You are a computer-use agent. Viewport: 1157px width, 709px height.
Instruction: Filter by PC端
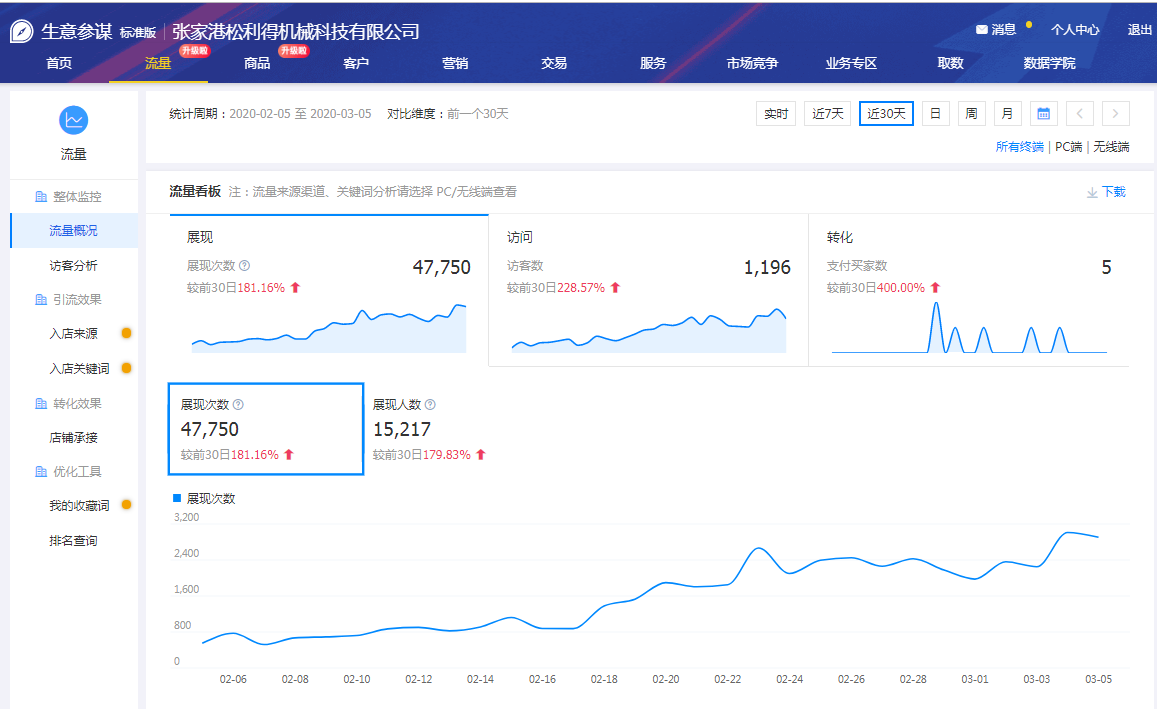[x=1068, y=147]
